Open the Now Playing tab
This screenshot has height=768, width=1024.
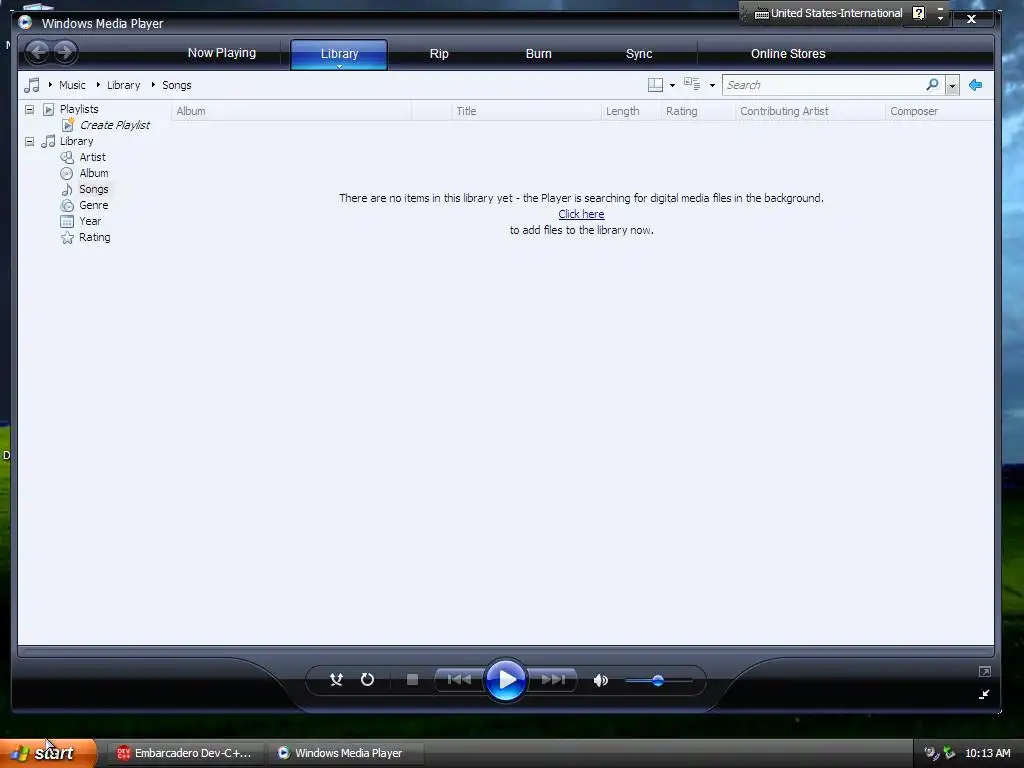[222, 53]
